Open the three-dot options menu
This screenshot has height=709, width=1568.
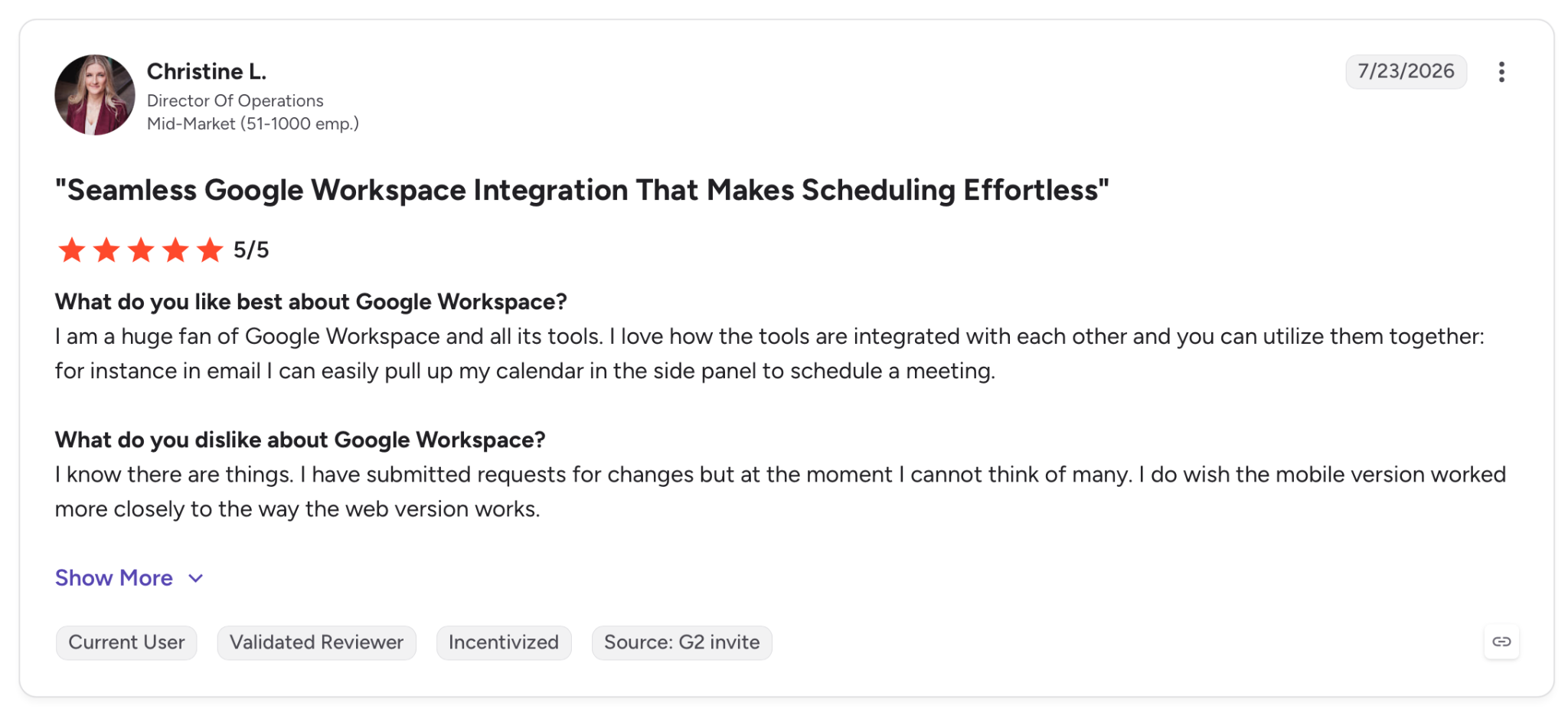tap(1501, 72)
